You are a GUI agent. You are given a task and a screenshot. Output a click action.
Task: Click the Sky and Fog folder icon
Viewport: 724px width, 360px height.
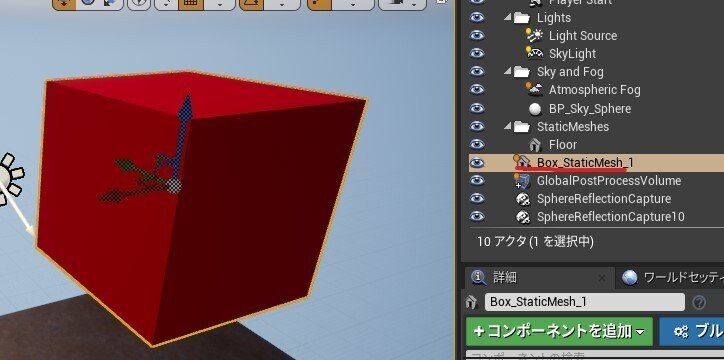coord(522,72)
